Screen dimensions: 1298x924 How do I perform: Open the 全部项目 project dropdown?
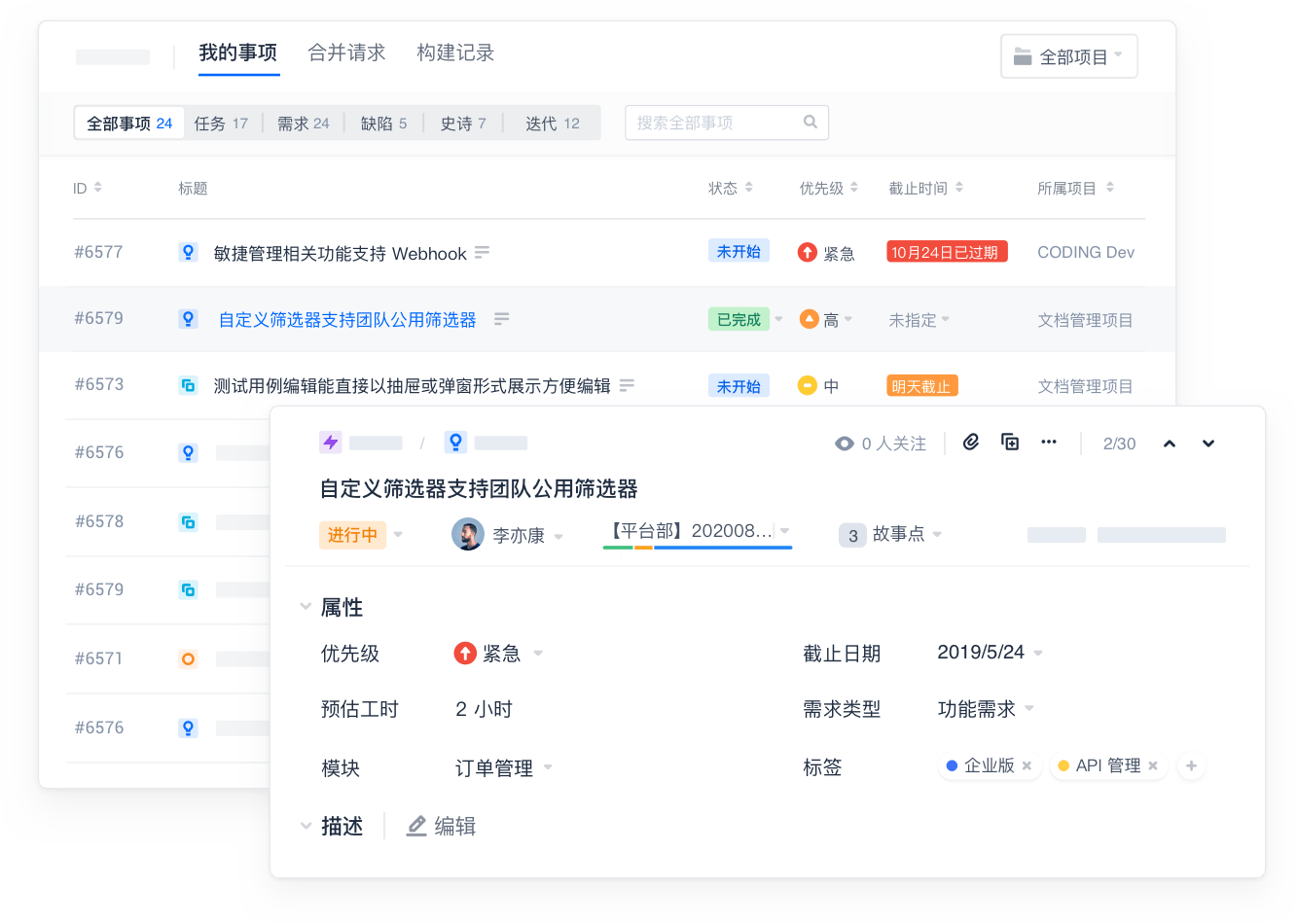(x=1068, y=56)
